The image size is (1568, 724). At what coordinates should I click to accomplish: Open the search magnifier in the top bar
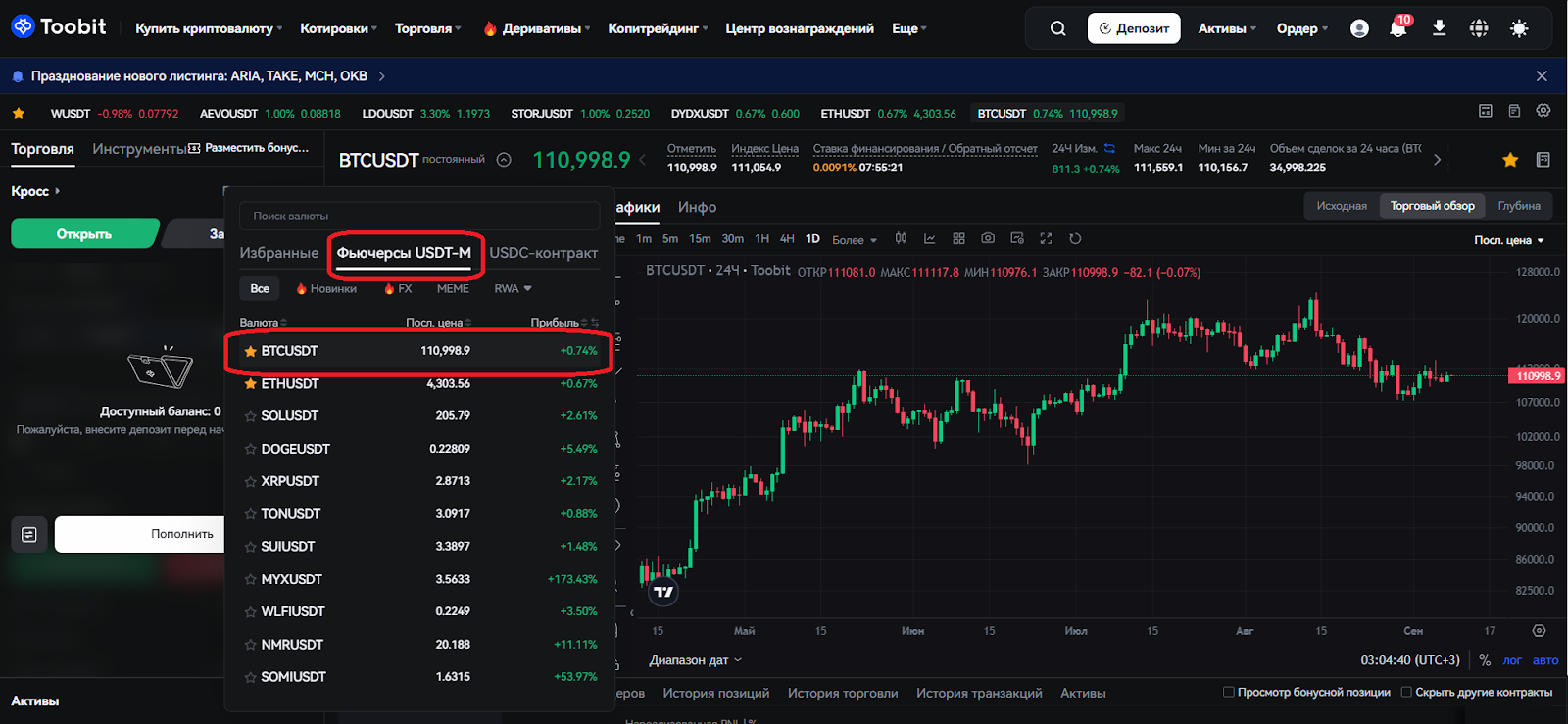pyautogui.click(x=1057, y=28)
